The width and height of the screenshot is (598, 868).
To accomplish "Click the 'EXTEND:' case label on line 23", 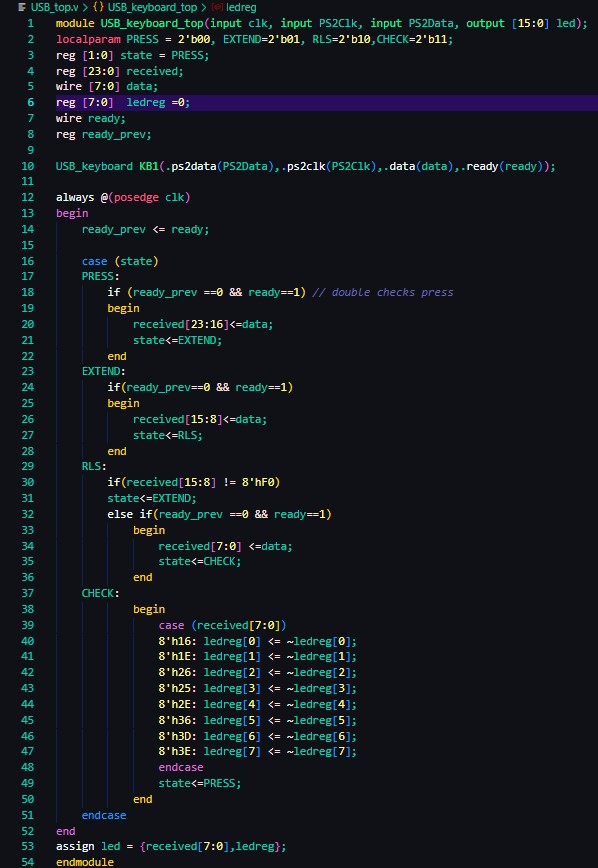I will point(104,371).
